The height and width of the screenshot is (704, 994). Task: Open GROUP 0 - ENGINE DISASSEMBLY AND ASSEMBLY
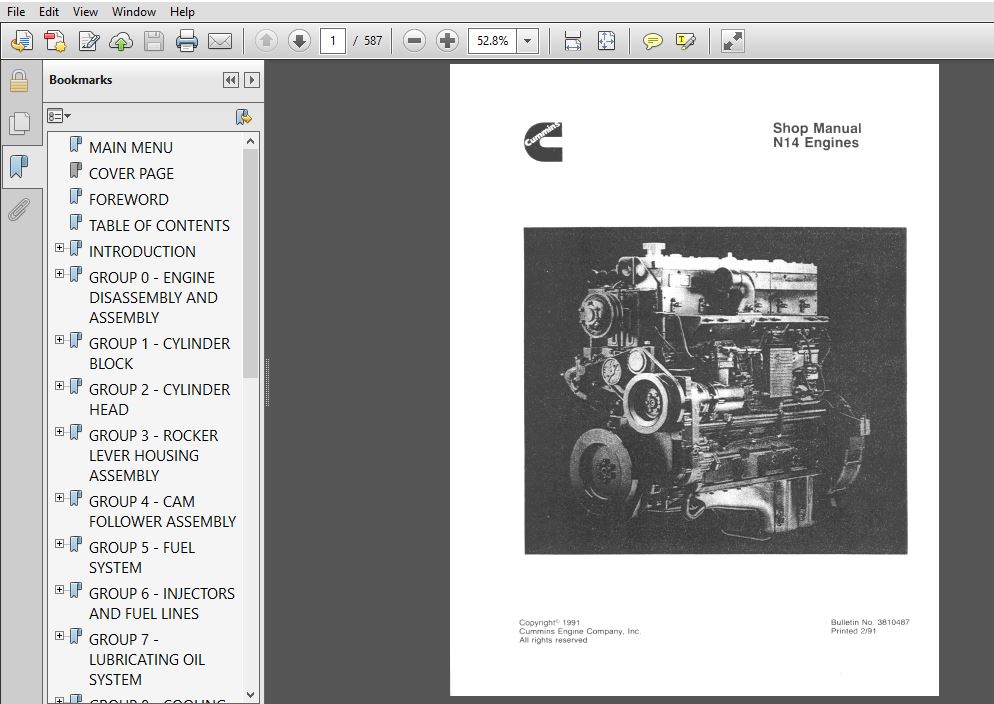point(153,298)
